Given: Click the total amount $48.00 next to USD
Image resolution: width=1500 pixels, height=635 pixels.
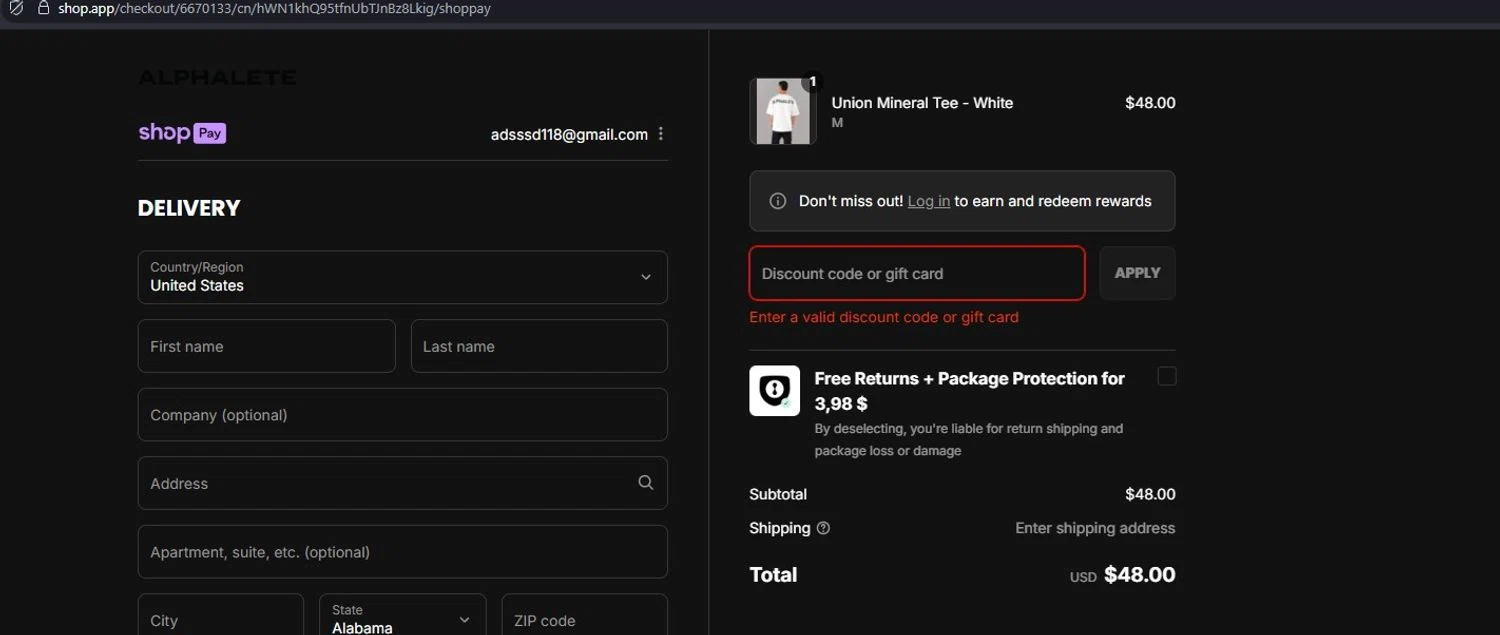Looking at the screenshot, I should tap(1139, 575).
